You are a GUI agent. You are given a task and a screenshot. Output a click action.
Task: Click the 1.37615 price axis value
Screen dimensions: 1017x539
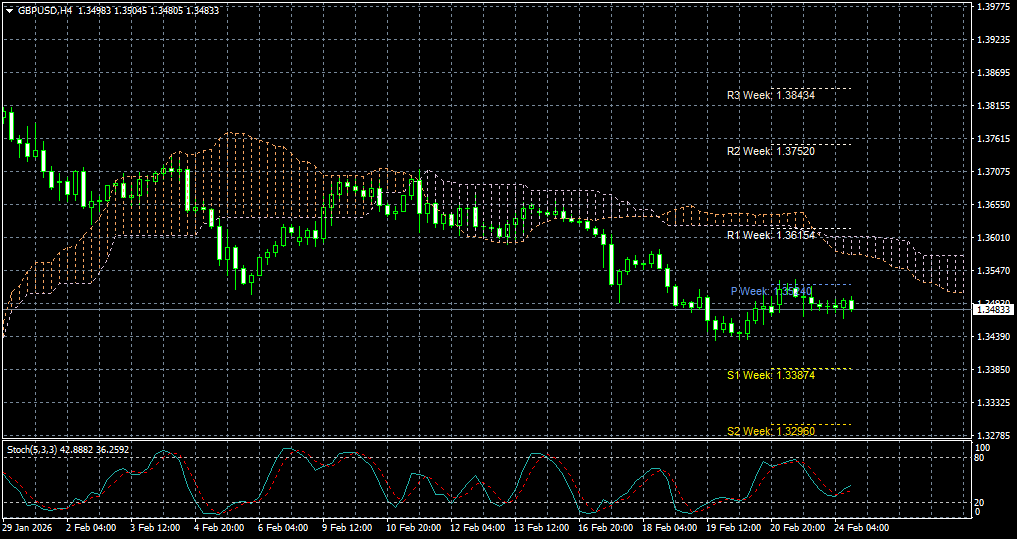[x=993, y=139]
